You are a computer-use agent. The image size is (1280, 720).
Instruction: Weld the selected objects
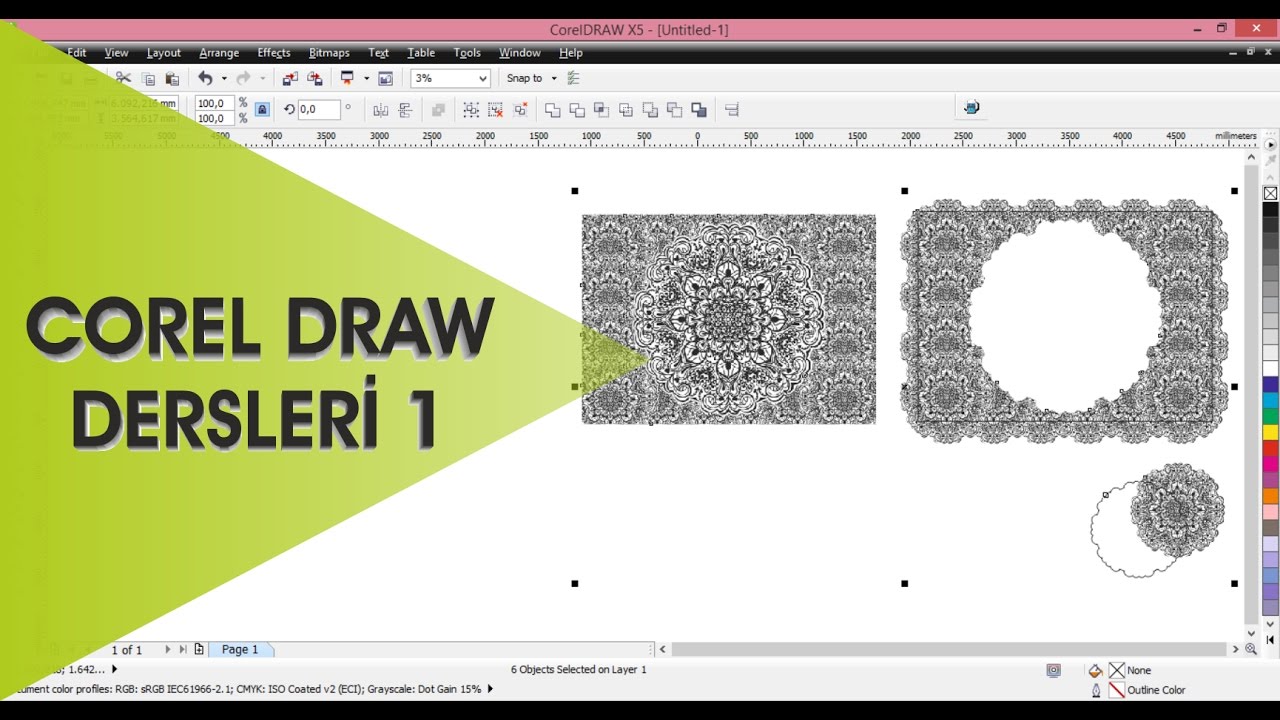point(552,110)
